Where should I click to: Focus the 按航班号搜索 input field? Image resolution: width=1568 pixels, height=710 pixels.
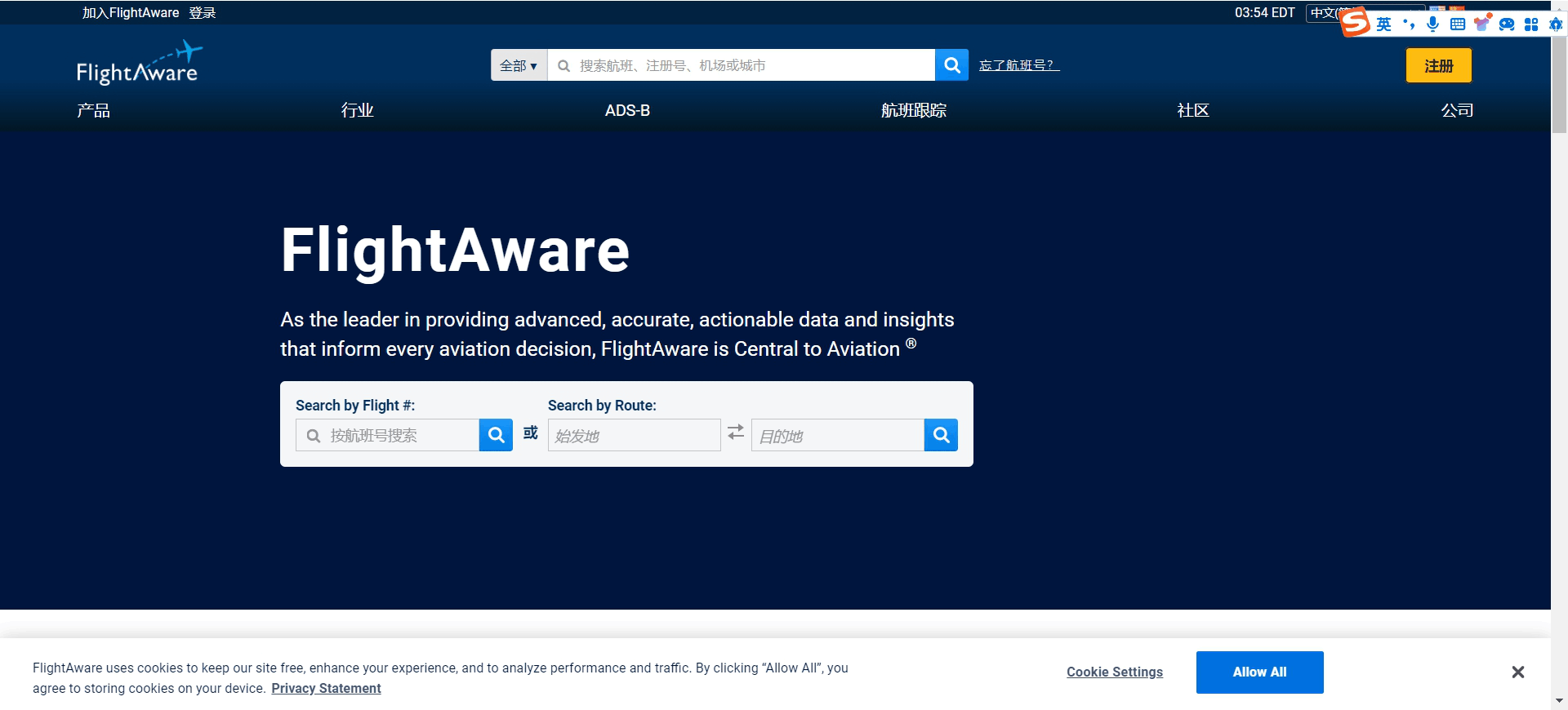[388, 435]
